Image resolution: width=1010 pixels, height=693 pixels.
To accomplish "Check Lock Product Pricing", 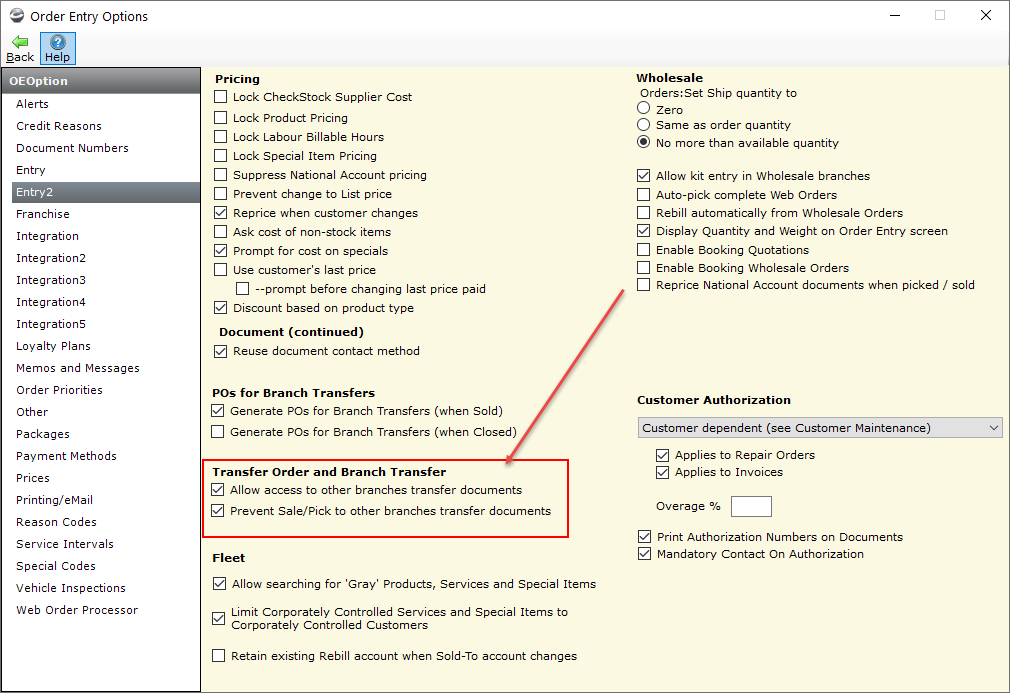I will (x=220, y=118).
